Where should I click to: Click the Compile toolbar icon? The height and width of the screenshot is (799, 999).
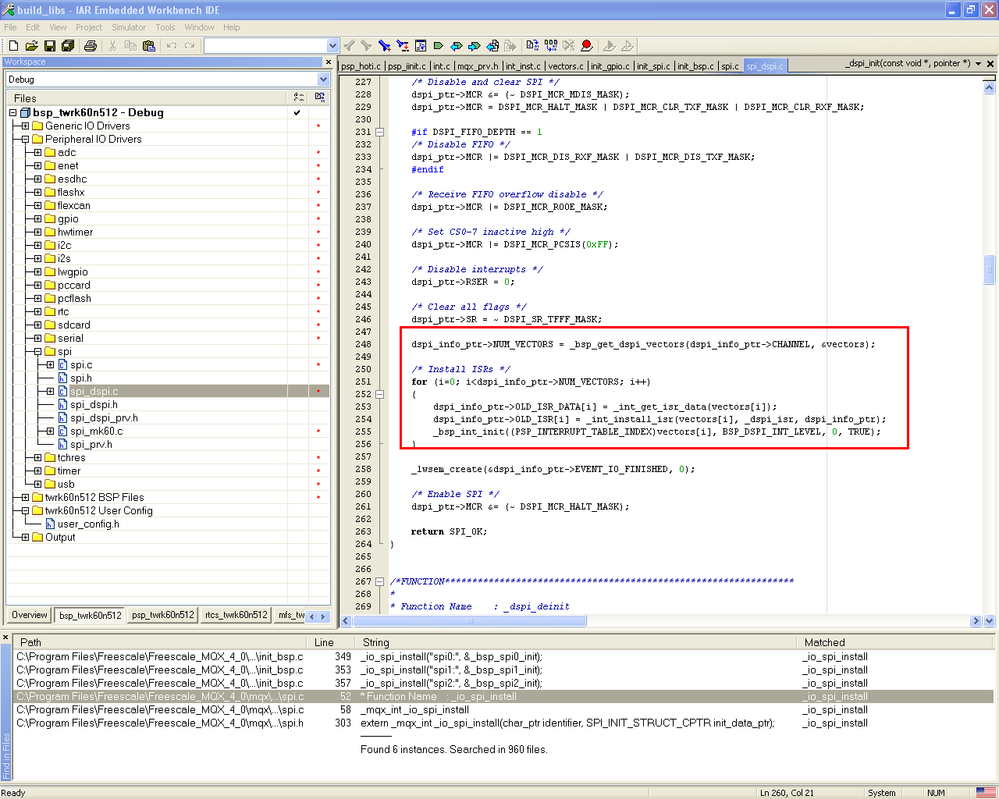(x=533, y=46)
